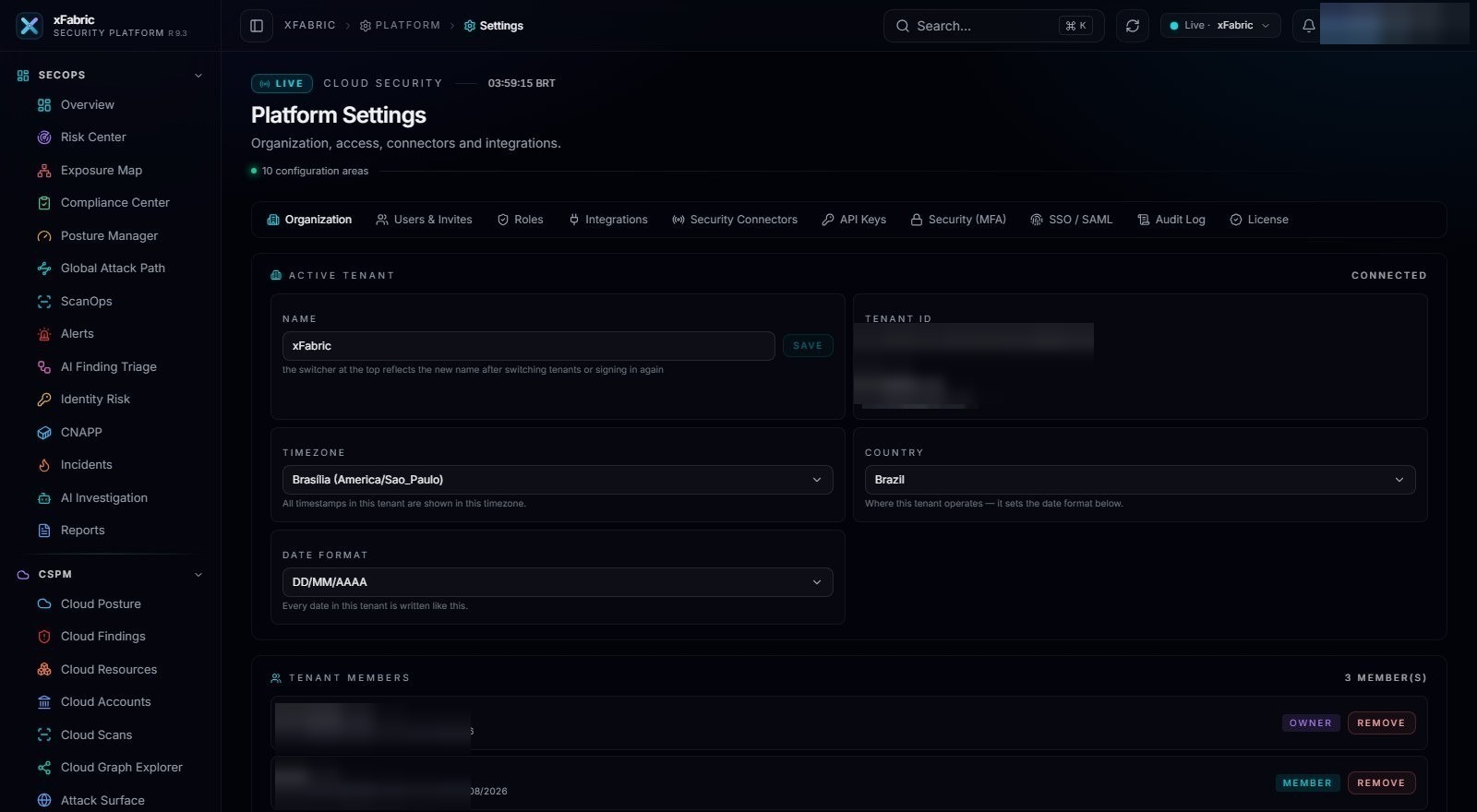Click the AI Finding Triage icon
The height and width of the screenshot is (812, 1477).
[44, 367]
